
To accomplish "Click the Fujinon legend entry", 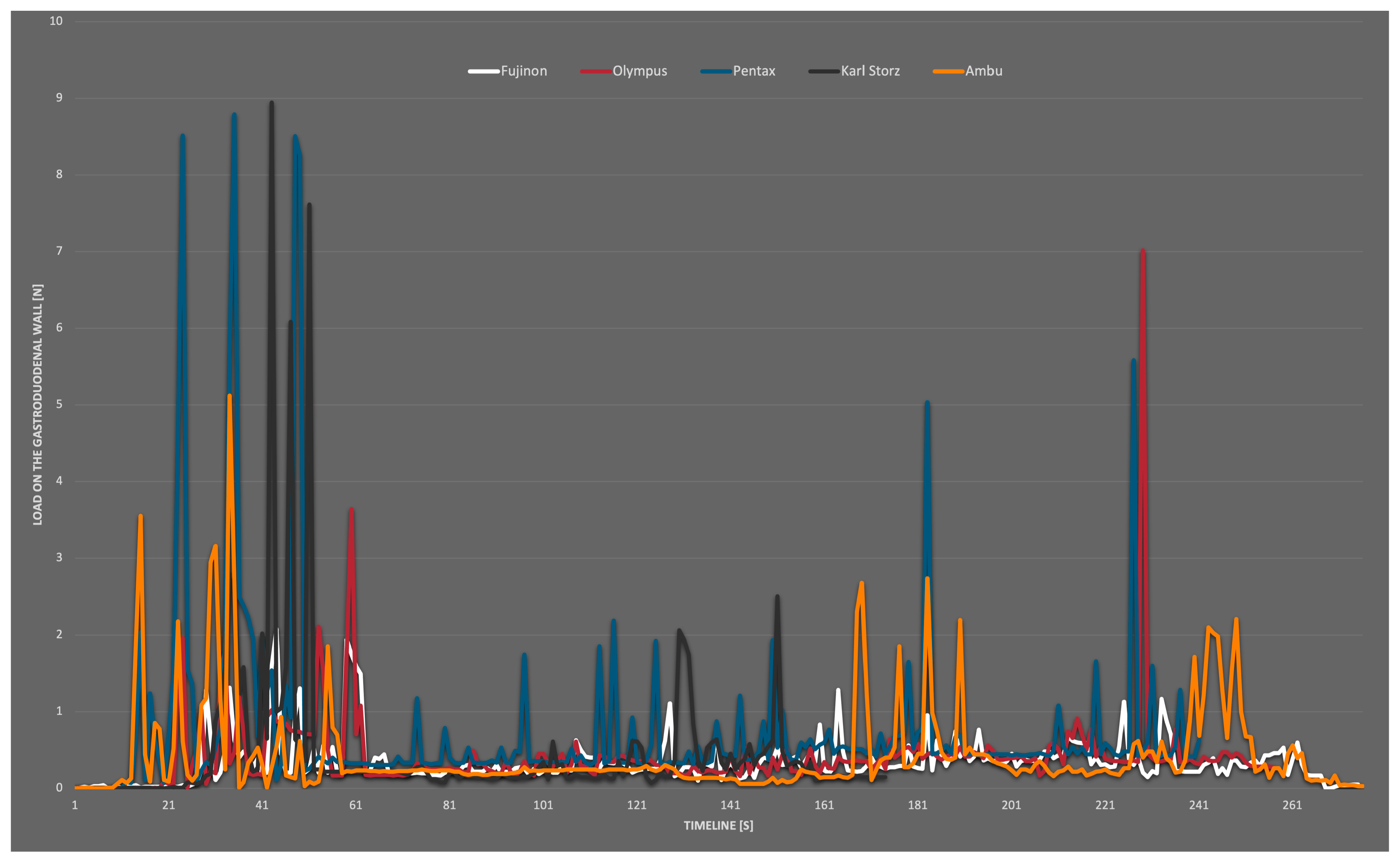I will pyautogui.click(x=523, y=71).
